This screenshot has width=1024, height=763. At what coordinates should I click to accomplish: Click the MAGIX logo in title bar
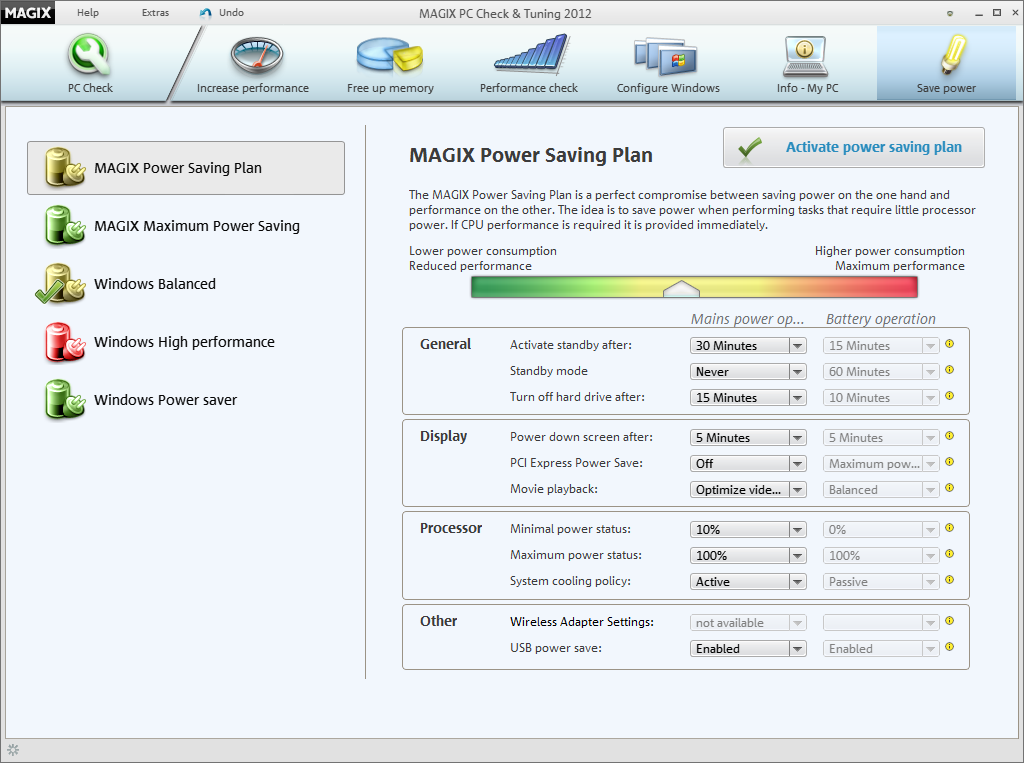pos(27,12)
